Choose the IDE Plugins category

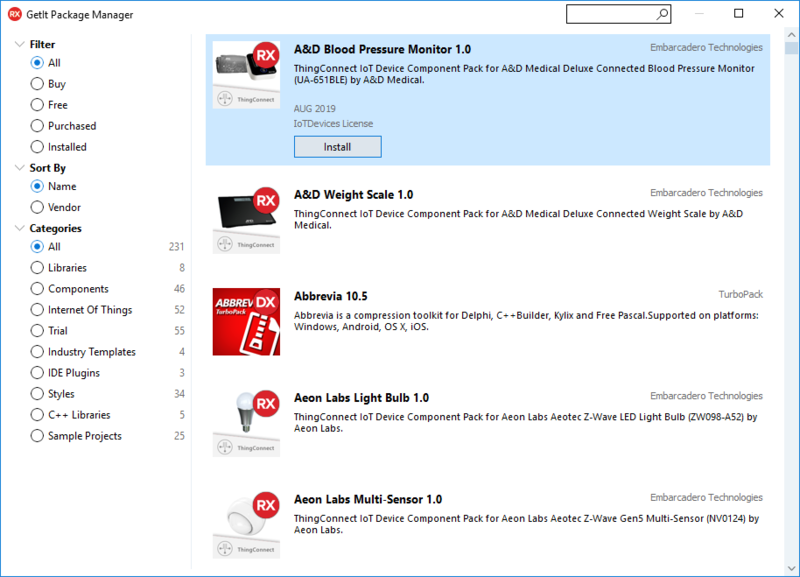[x=37, y=372]
